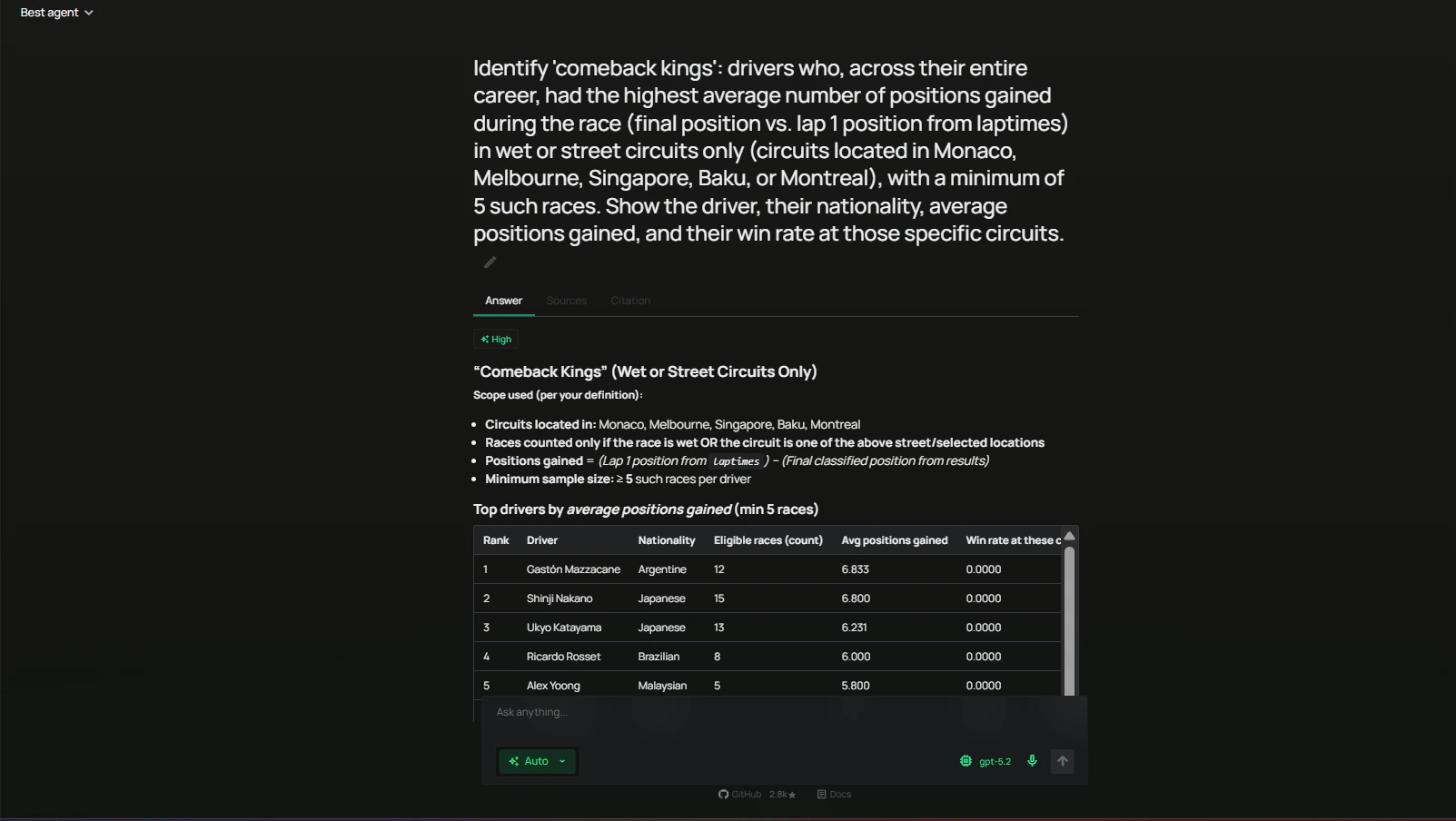Open the Docs link
Screen dimensions: 1456x821
[834, 795]
